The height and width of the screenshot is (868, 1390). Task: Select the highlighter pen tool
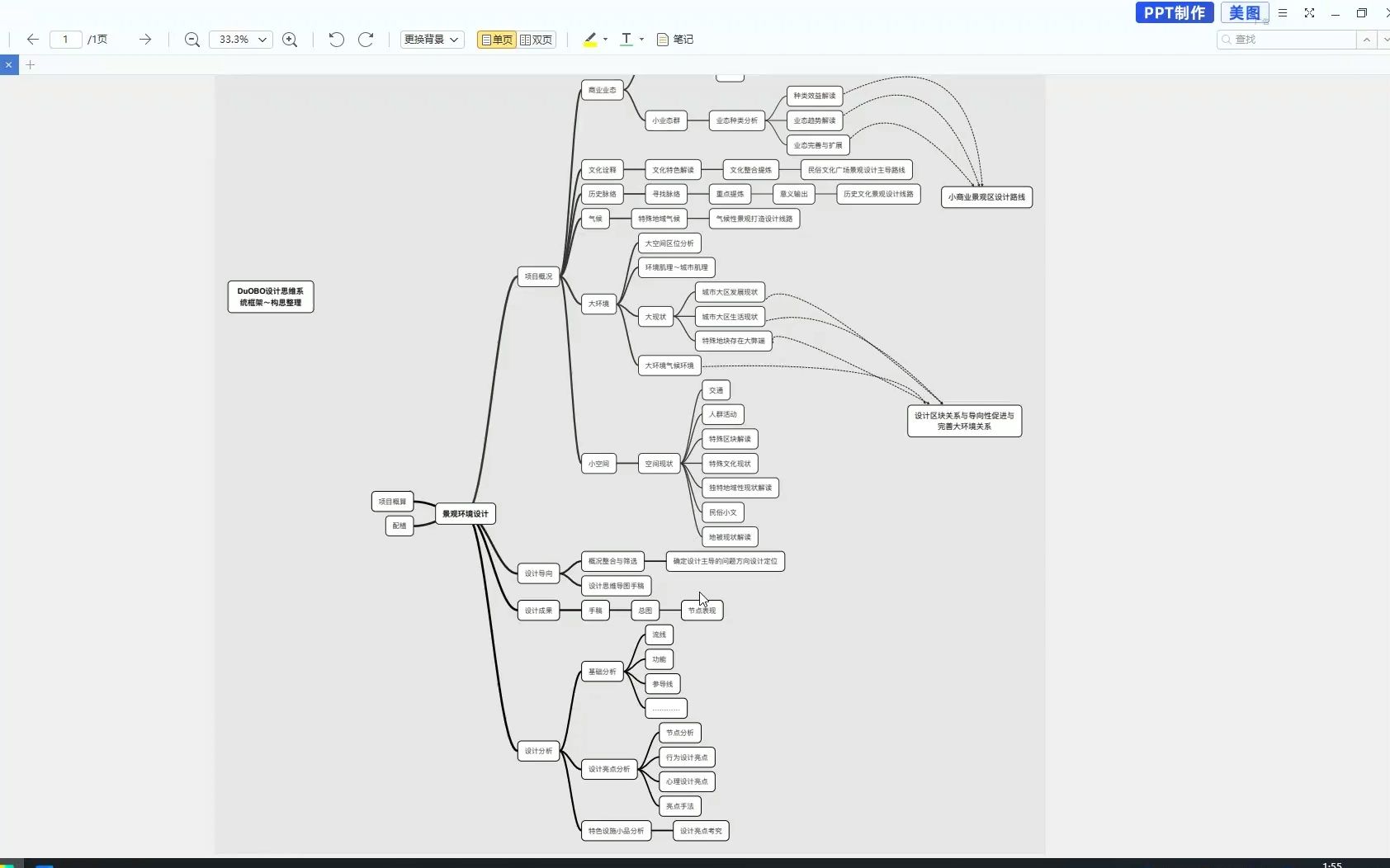point(590,39)
